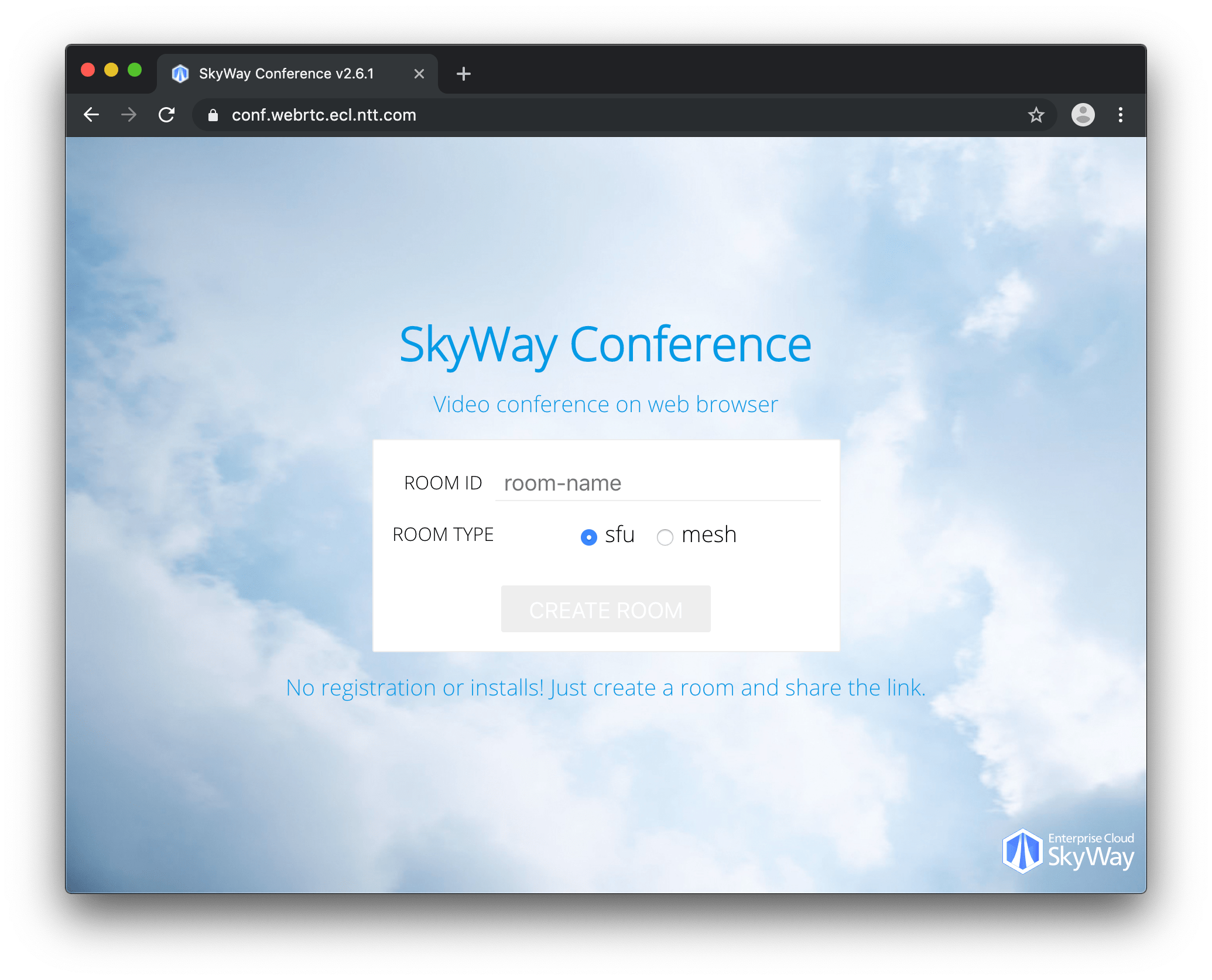Image resolution: width=1212 pixels, height=980 pixels.
Task: Select the mesh room type radio
Action: click(x=665, y=537)
